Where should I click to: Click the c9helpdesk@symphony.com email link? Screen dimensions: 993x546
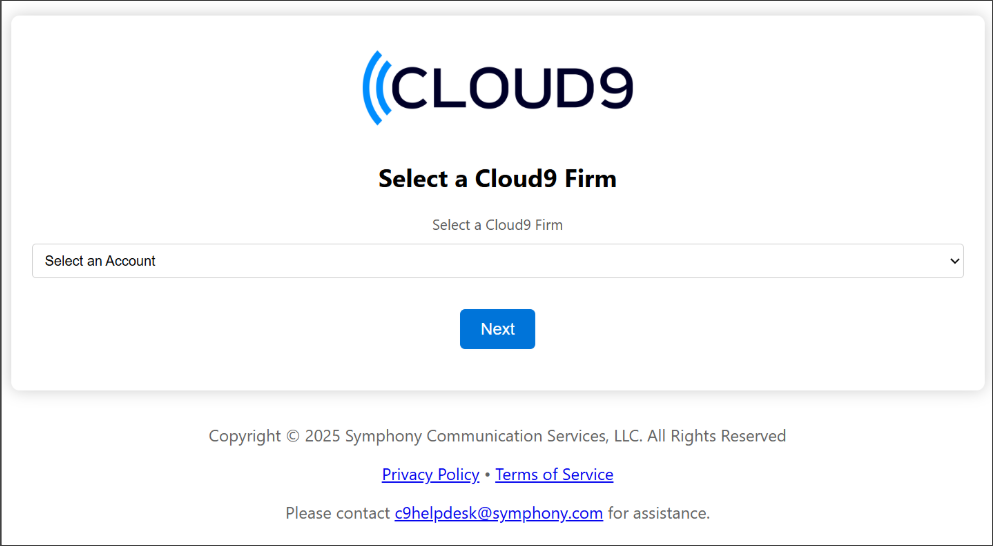(x=498, y=513)
